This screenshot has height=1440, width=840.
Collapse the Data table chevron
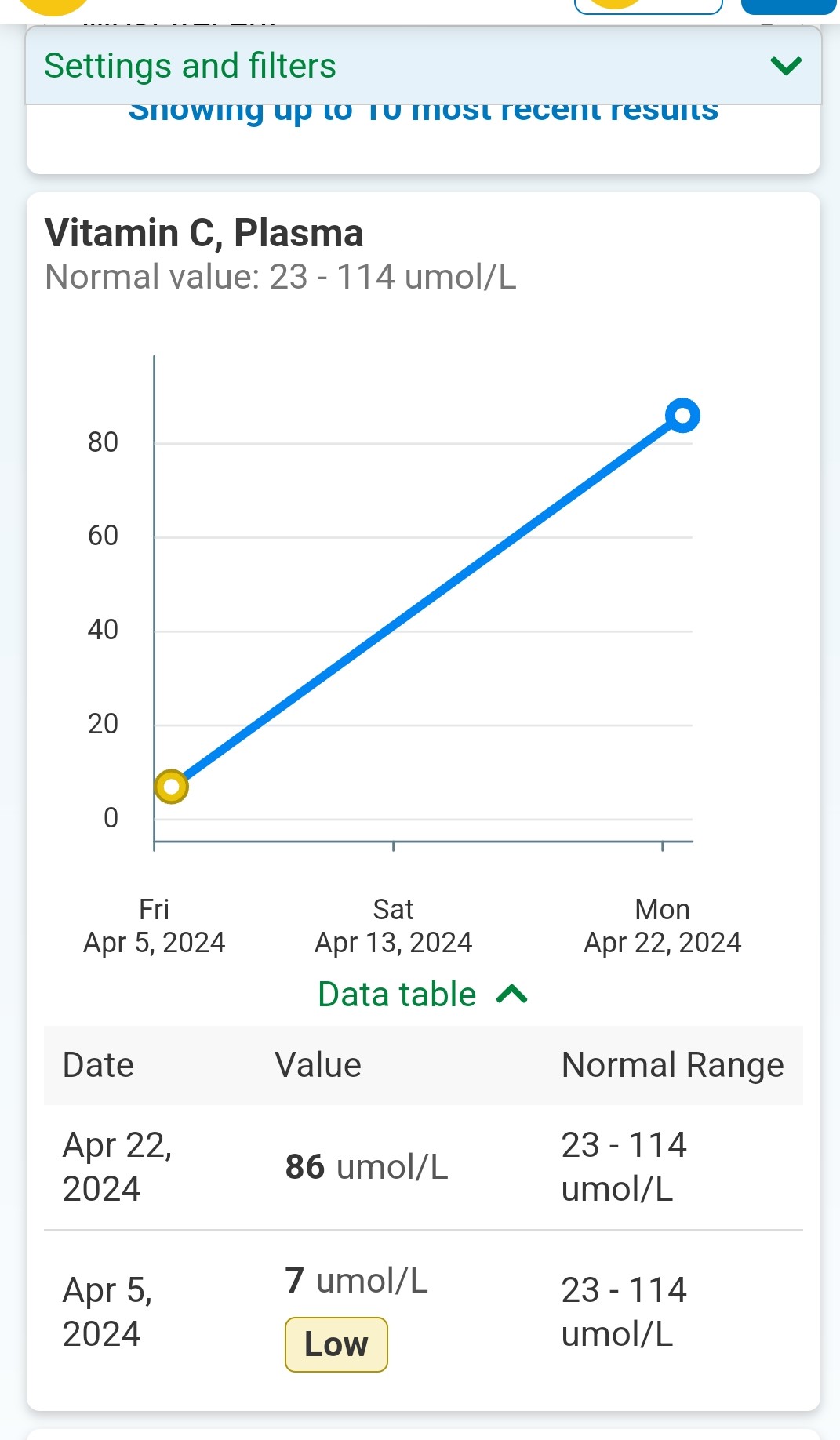(x=512, y=995)
